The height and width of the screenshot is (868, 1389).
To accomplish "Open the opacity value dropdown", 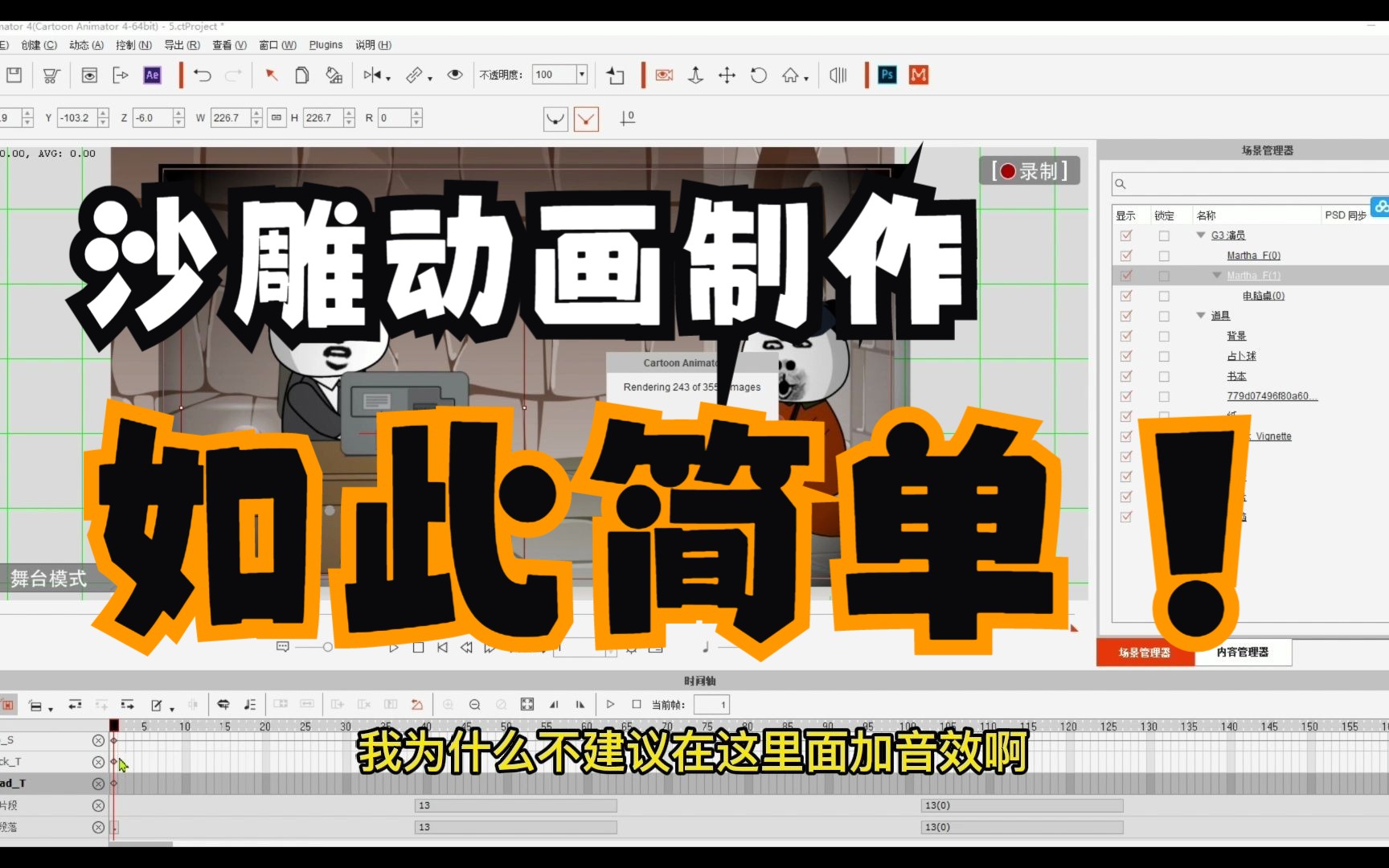I will (x=582, y=75).
